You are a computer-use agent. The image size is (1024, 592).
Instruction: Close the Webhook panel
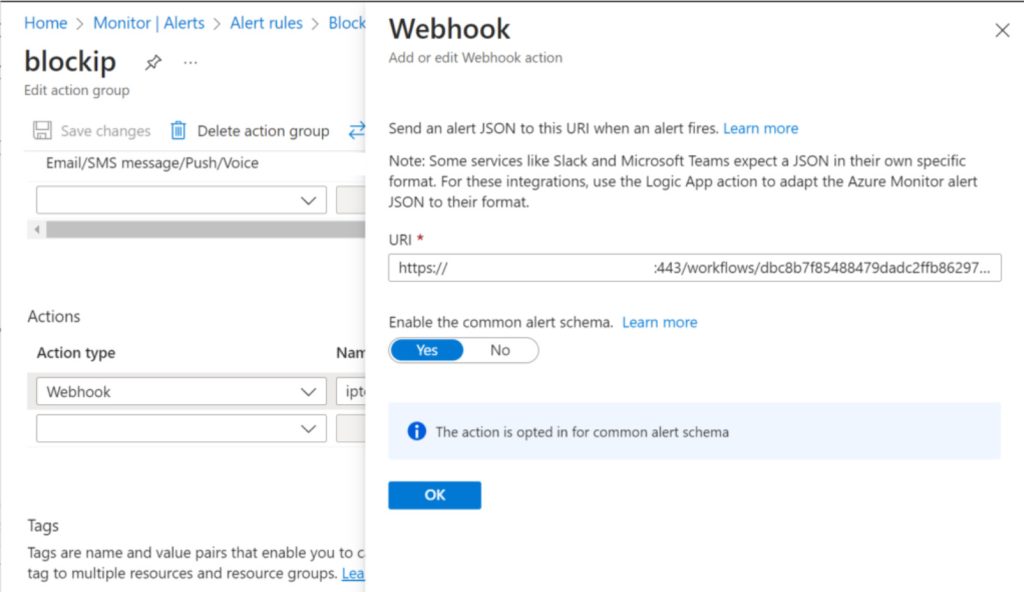[1002, 31]
